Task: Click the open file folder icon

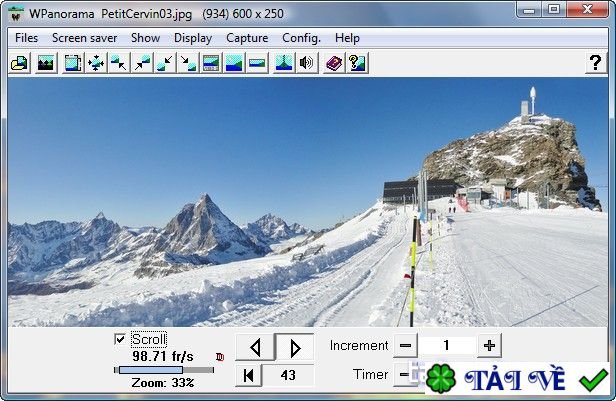Action: coord(19,63)
